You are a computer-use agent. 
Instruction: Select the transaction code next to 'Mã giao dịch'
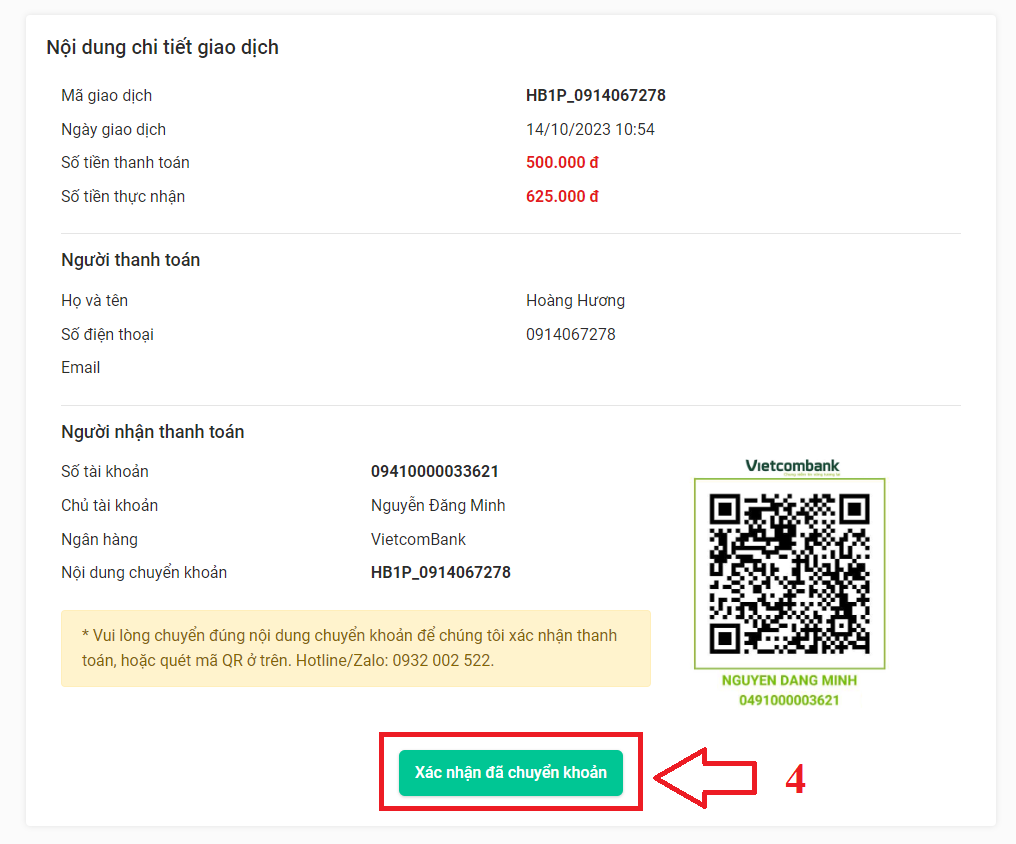(595, 96)
